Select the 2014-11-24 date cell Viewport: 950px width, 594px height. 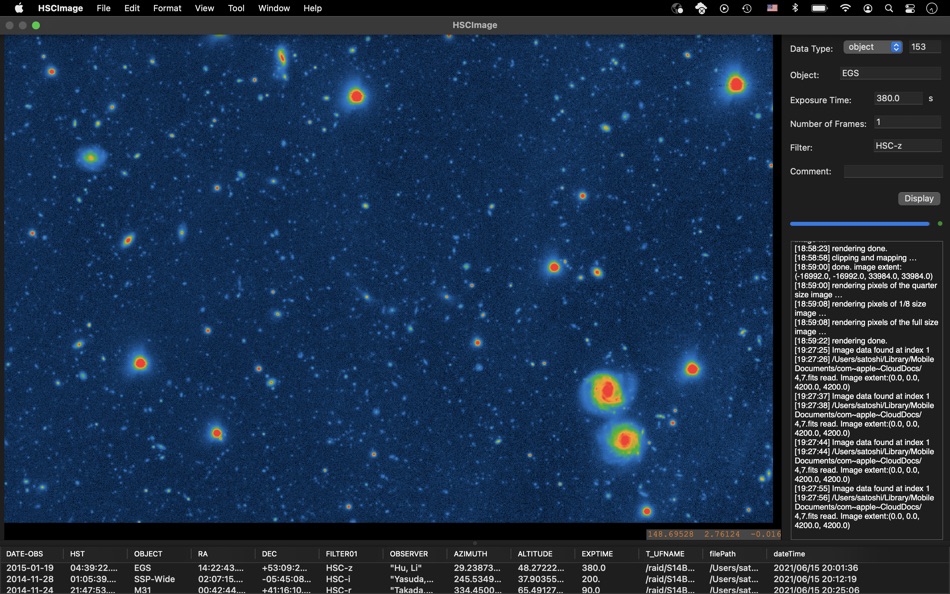[x=30, y=589]
